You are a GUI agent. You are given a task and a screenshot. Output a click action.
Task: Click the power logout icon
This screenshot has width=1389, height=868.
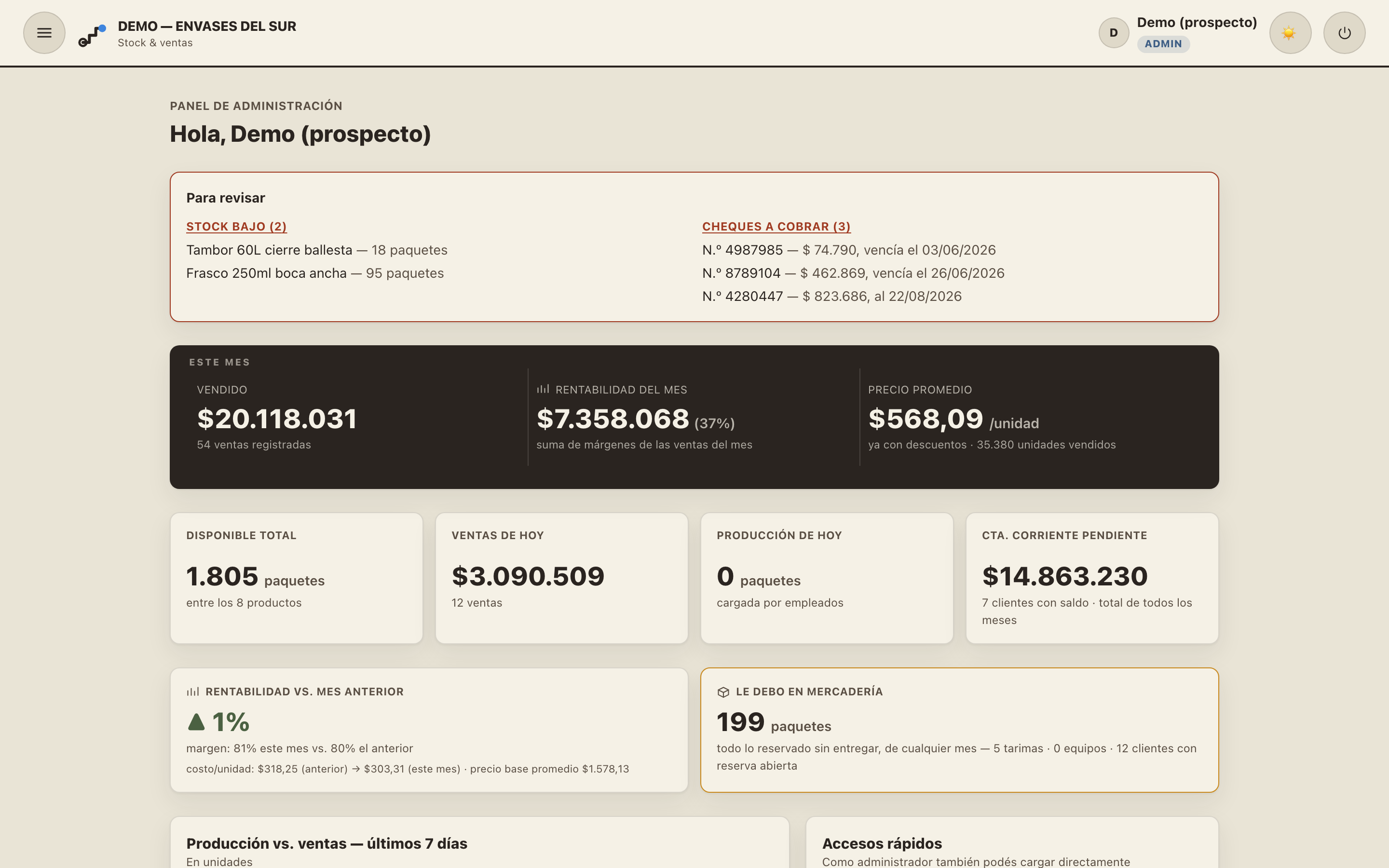click(1344, 33)
